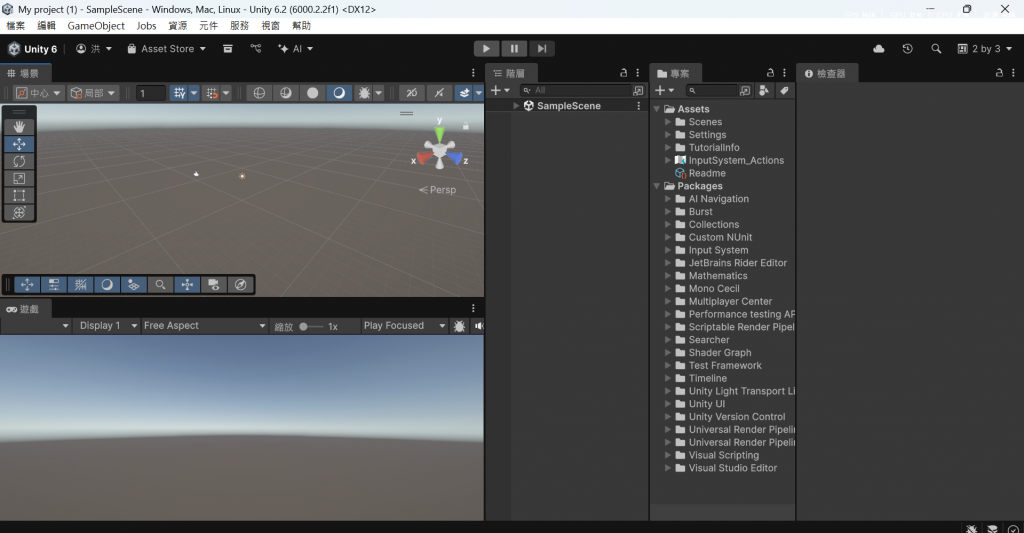Open the Jobs menu
Screen dimensions: 1024x533
[x=146, y=26]
